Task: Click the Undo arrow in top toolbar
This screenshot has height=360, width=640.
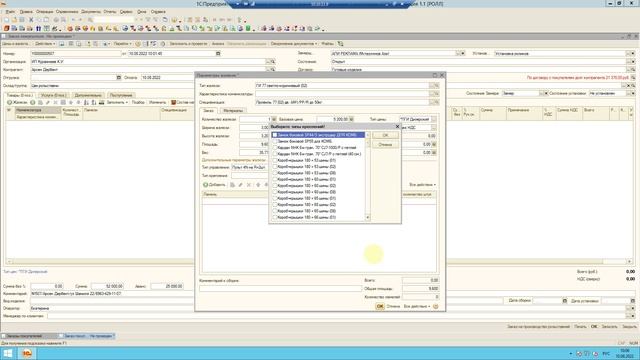Action: click(73, 20)
